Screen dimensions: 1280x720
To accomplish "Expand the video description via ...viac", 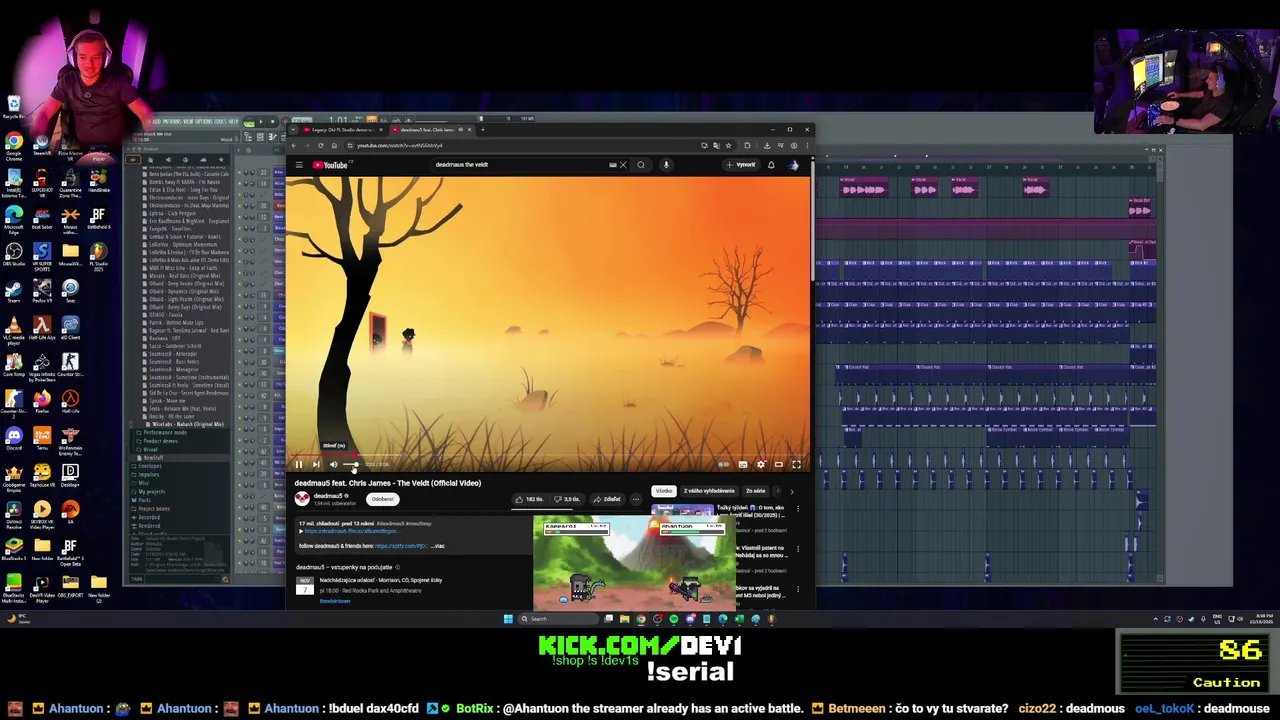I will click(x=438, y=546).
